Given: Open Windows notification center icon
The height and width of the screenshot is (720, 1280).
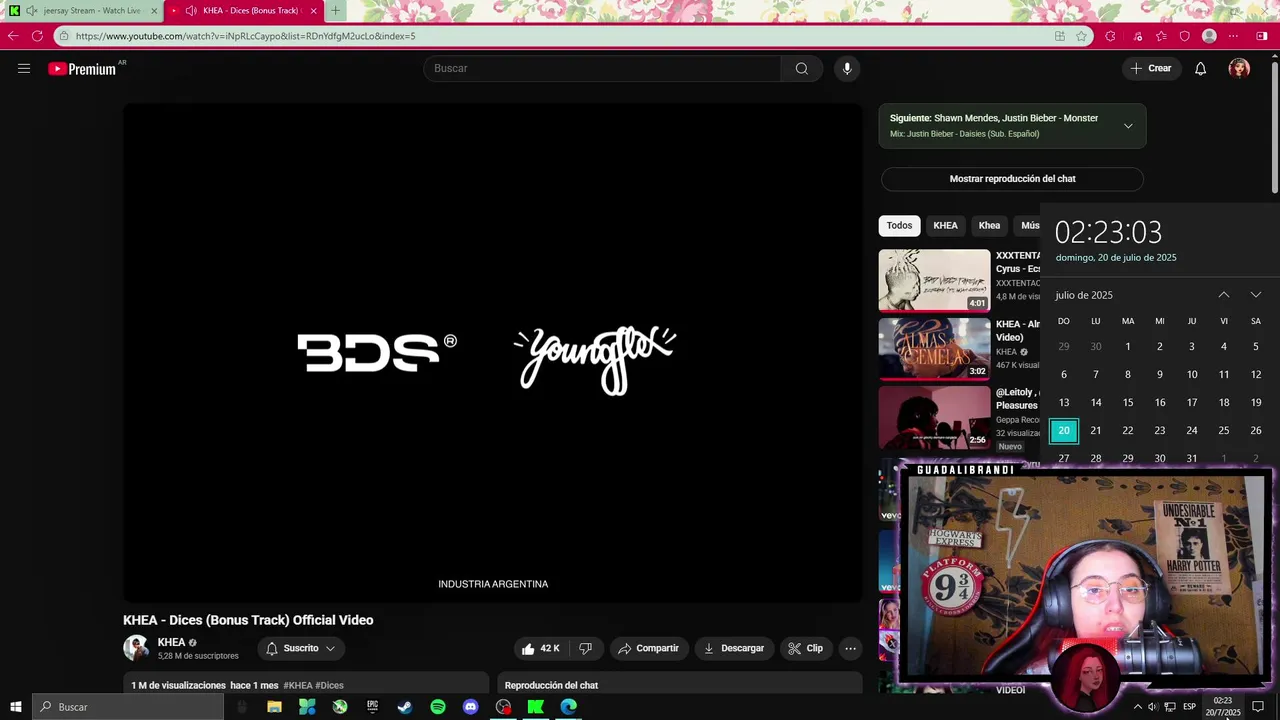Looking at the screenshot, I should pyautogui.click(x=1259, y=707).
